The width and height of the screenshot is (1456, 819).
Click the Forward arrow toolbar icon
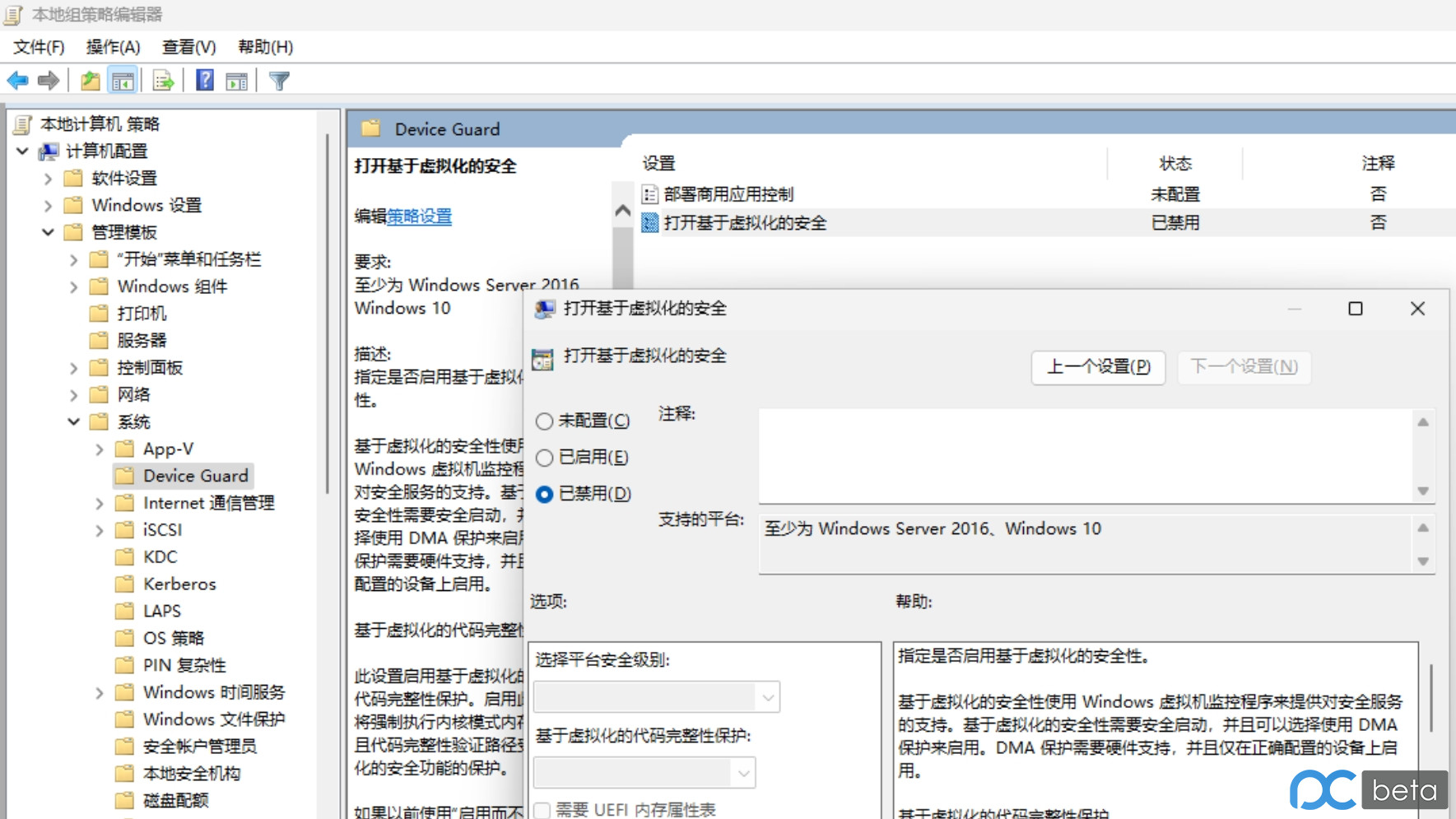pyautogui.click(x=49, y=81)
